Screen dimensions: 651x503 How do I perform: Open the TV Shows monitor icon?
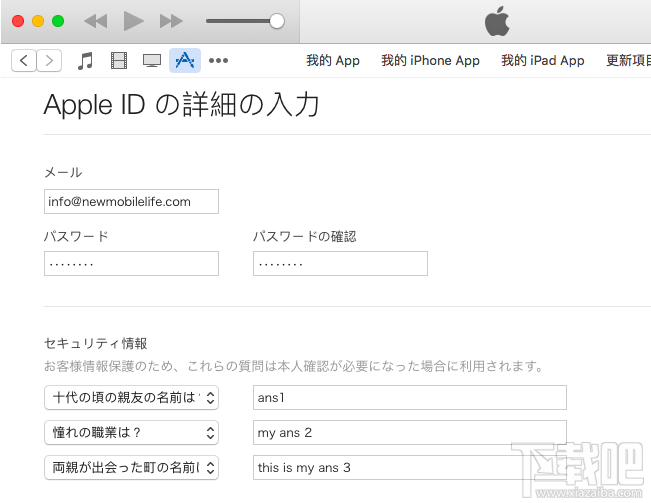point(152,61)
